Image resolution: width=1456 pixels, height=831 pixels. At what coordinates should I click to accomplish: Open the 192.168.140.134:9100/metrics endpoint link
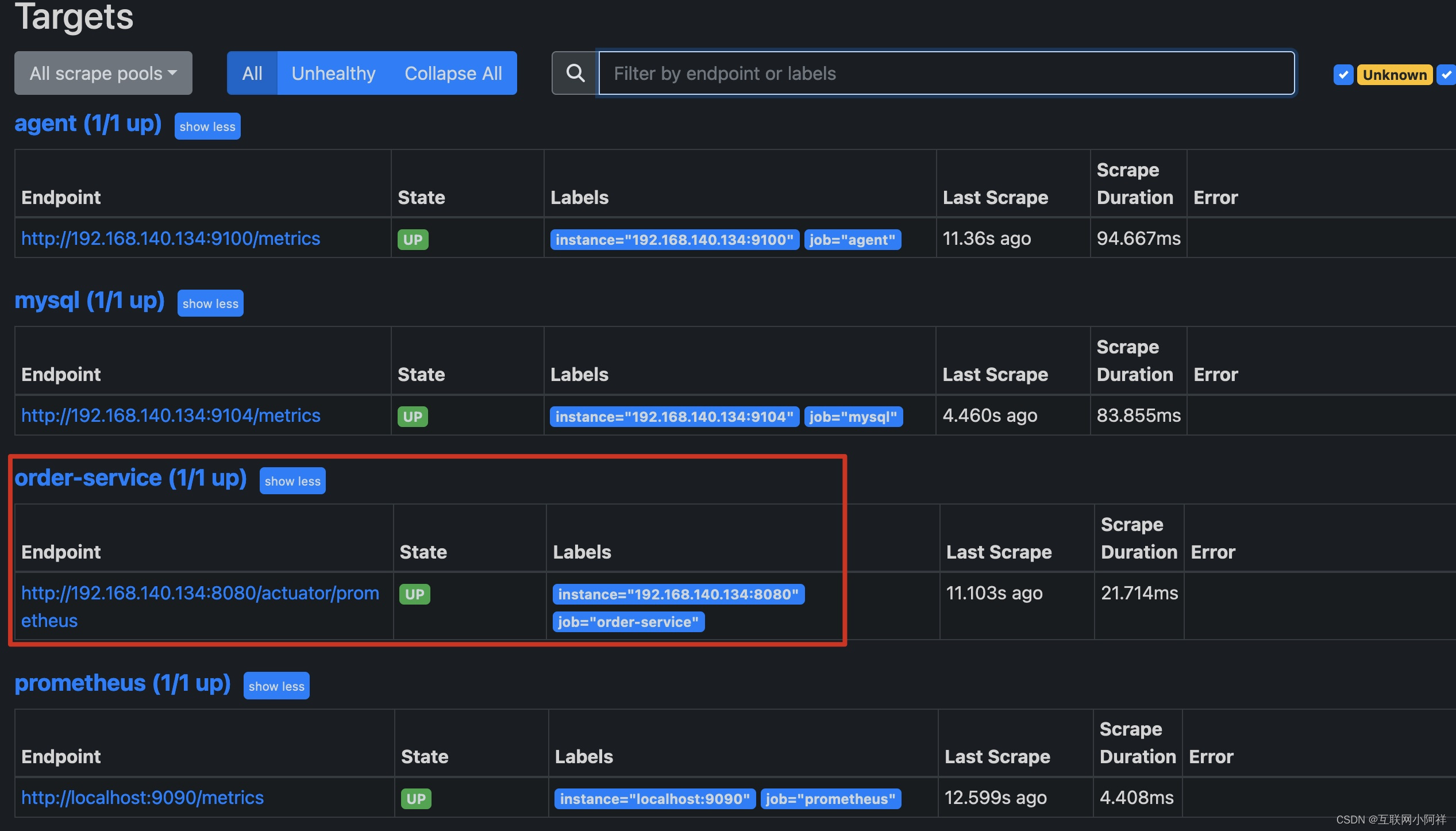point(171,238)
